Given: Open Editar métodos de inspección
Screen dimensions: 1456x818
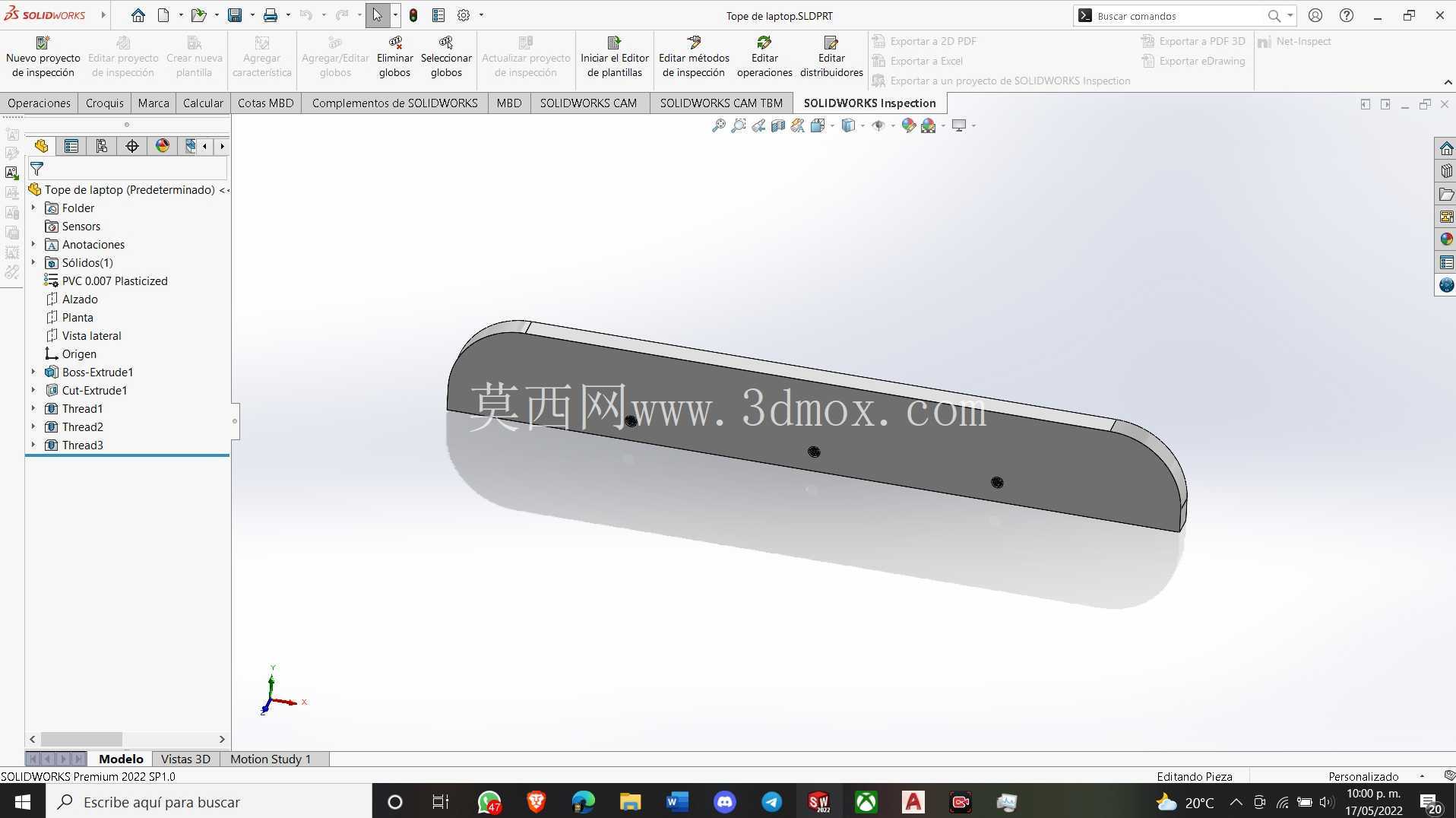Looking at the screenshot, I should [x=693, y=57].
